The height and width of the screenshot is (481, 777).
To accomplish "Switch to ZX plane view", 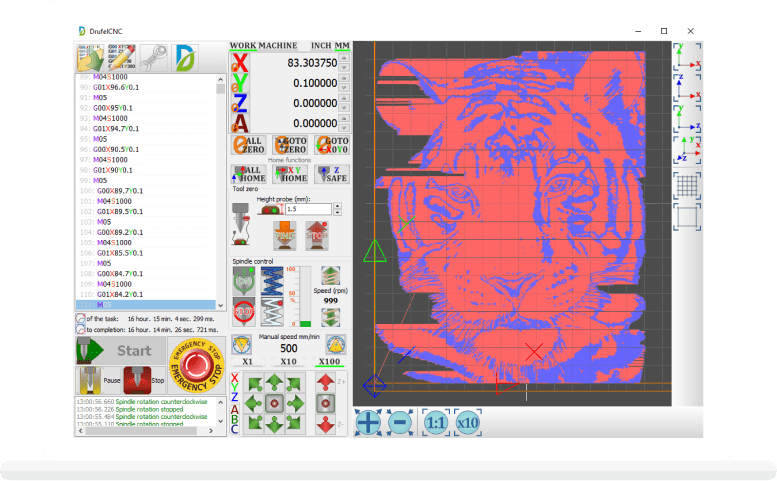I will 687,88.
